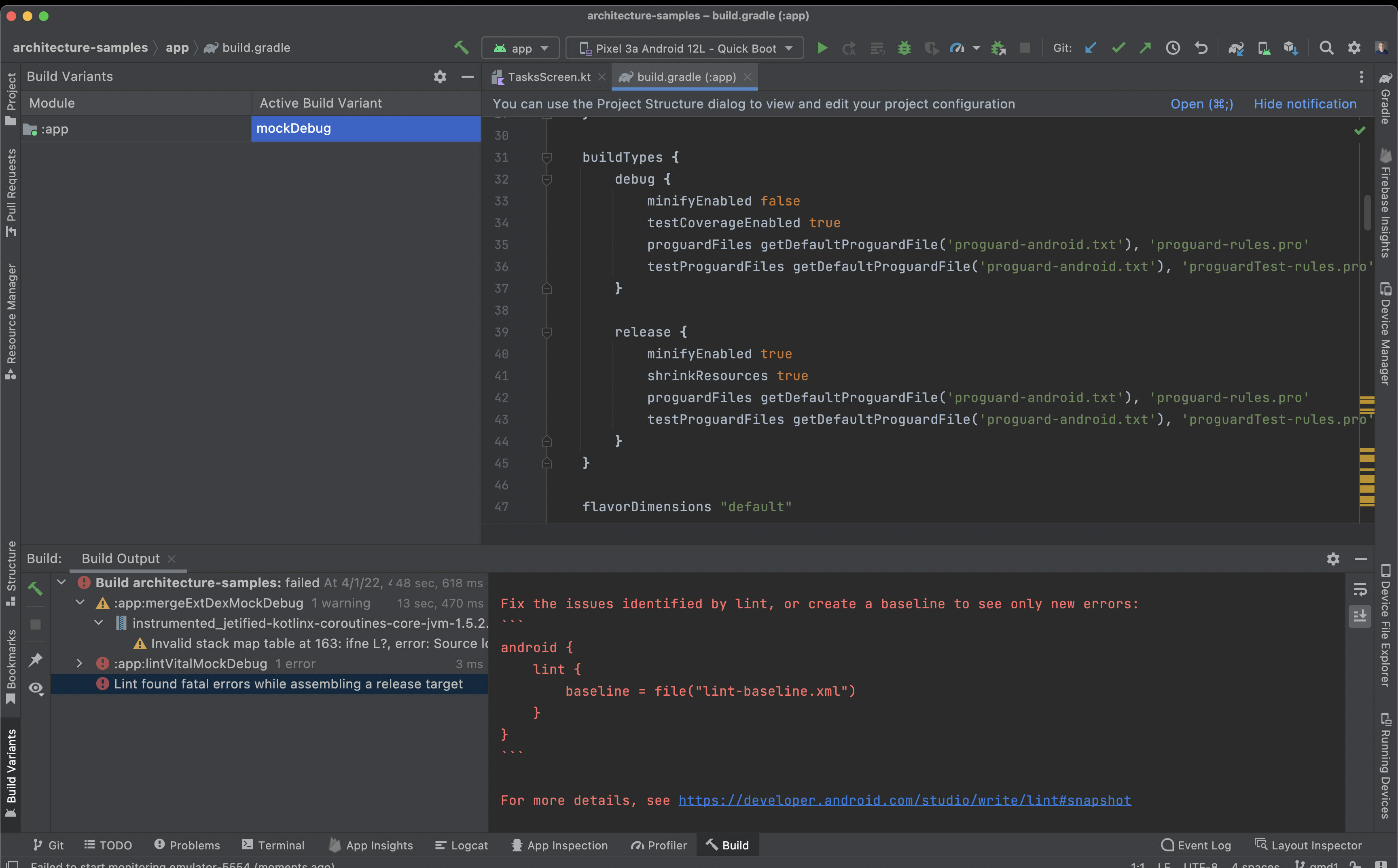This screenshot has width=1398, height=868.
Task: Click the Debug app bug icon
Action: (904, 48)
